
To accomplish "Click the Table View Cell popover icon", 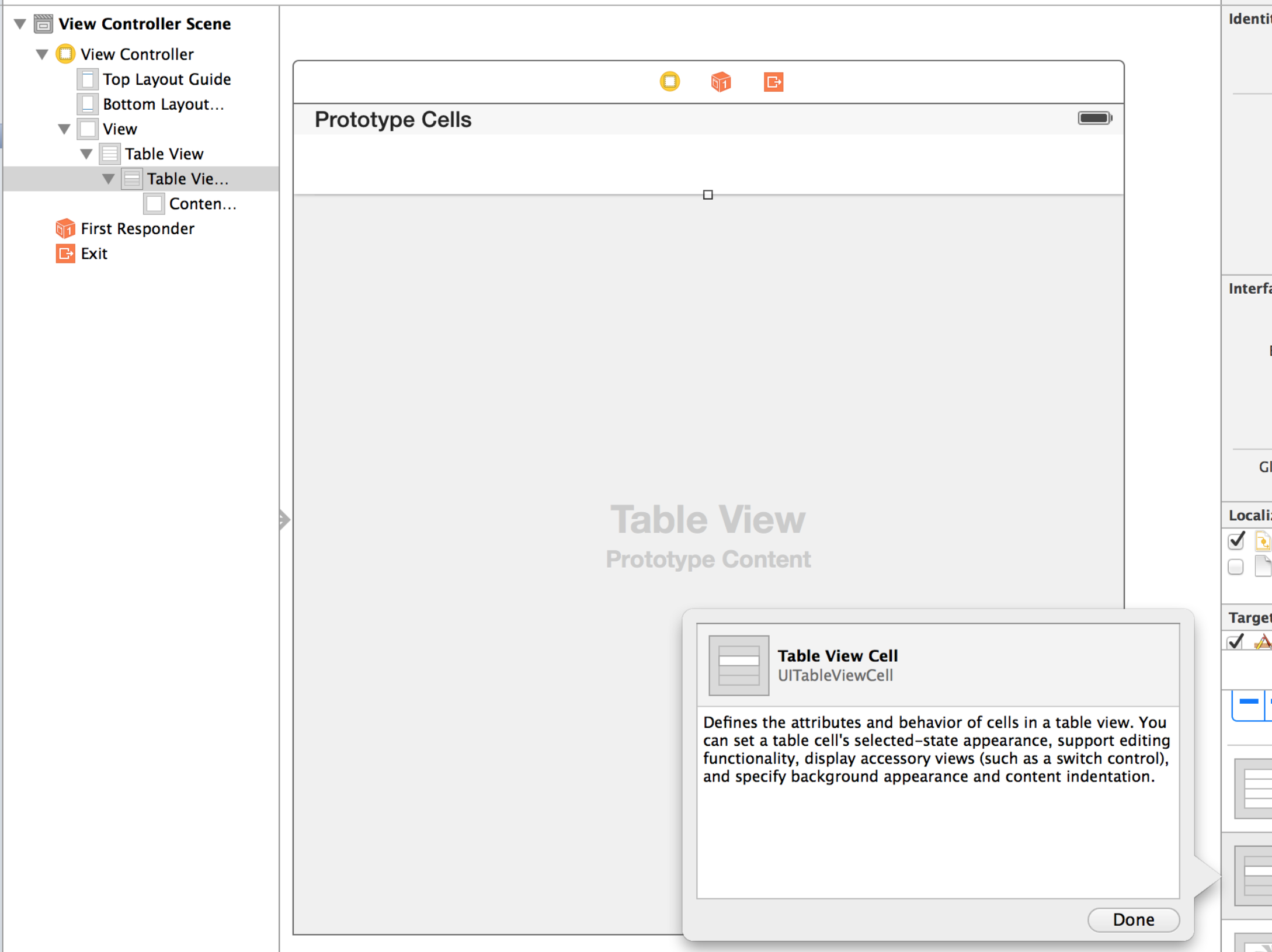I will [x=738, y=665].
